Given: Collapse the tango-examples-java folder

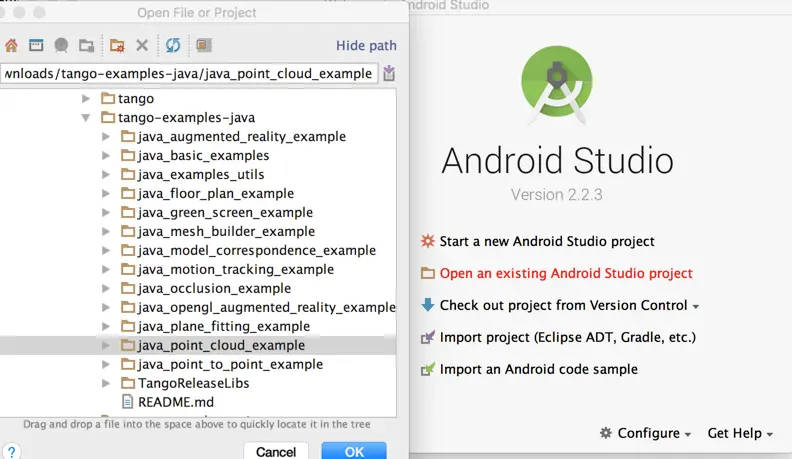Looking at the screenshot, I should pyautogui.click(x=86, y=118).
